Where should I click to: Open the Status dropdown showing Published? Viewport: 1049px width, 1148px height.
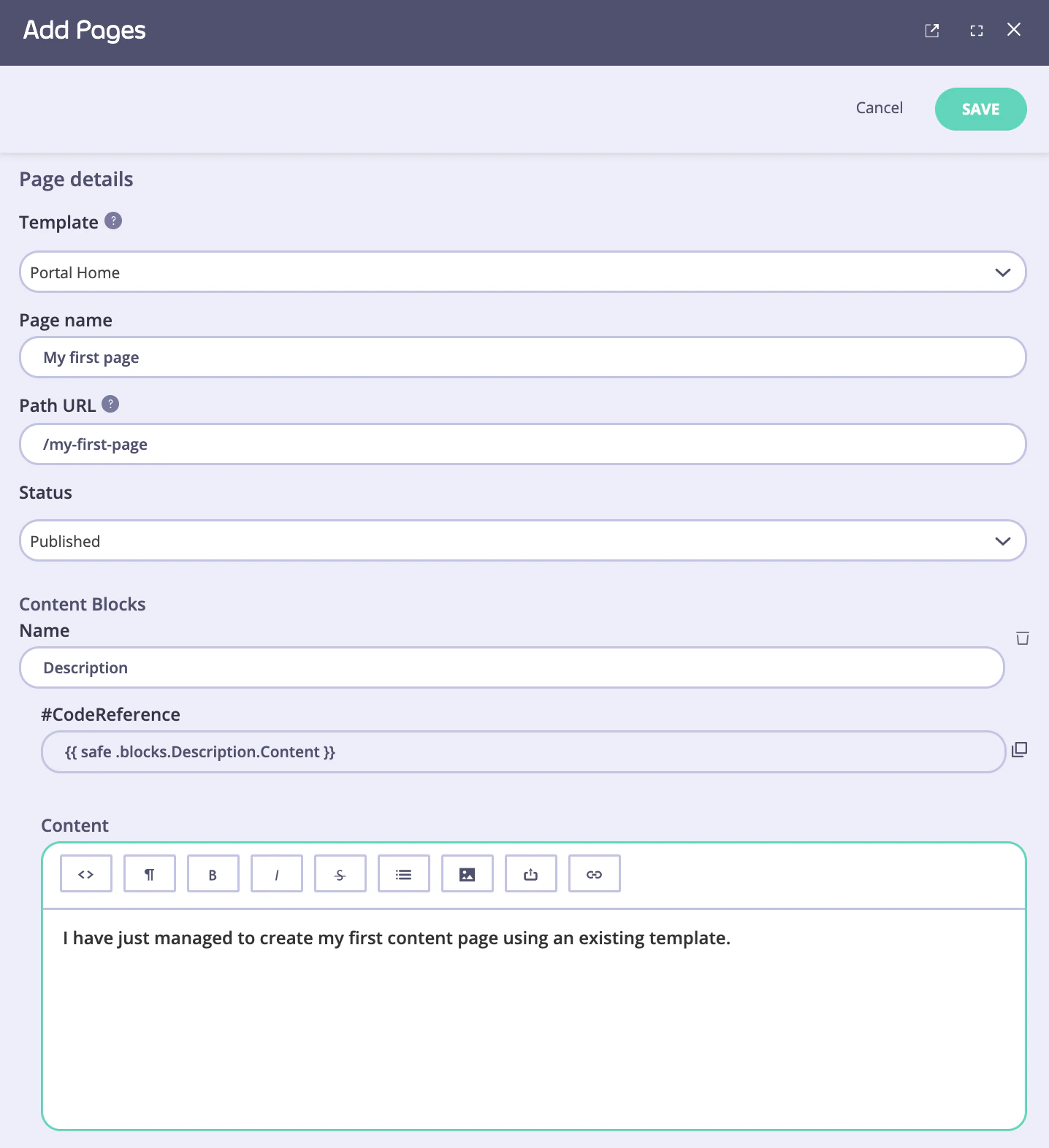pos(1002,540)
